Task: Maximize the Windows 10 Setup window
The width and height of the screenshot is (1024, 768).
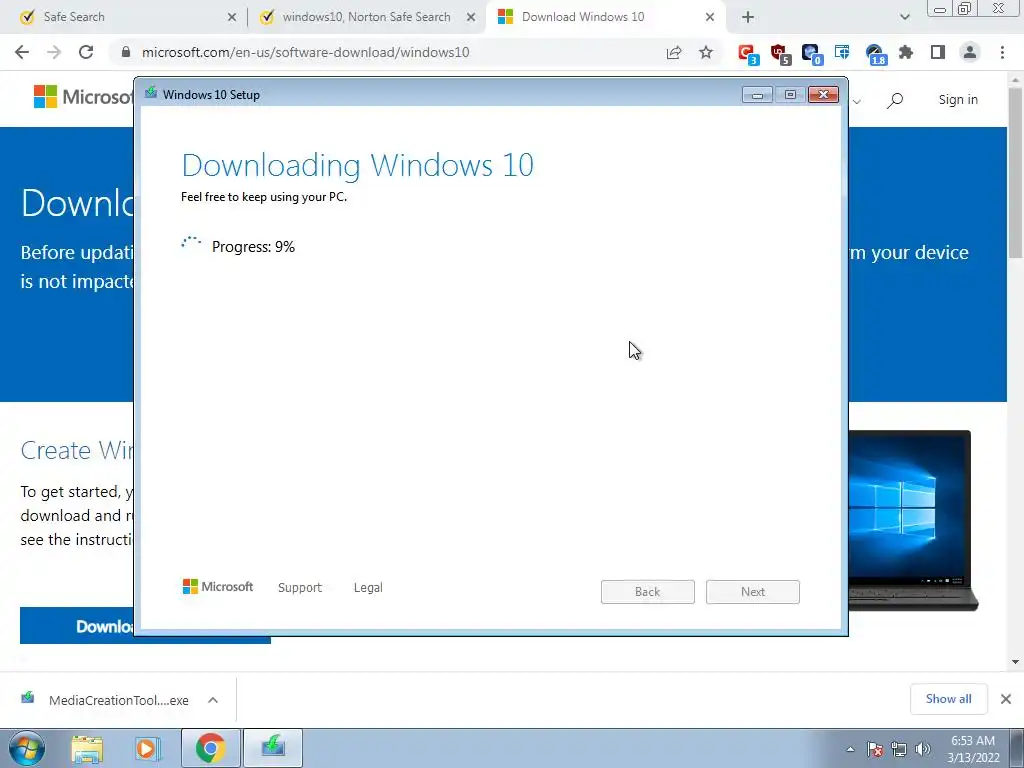Action: [x=790, y=95]
